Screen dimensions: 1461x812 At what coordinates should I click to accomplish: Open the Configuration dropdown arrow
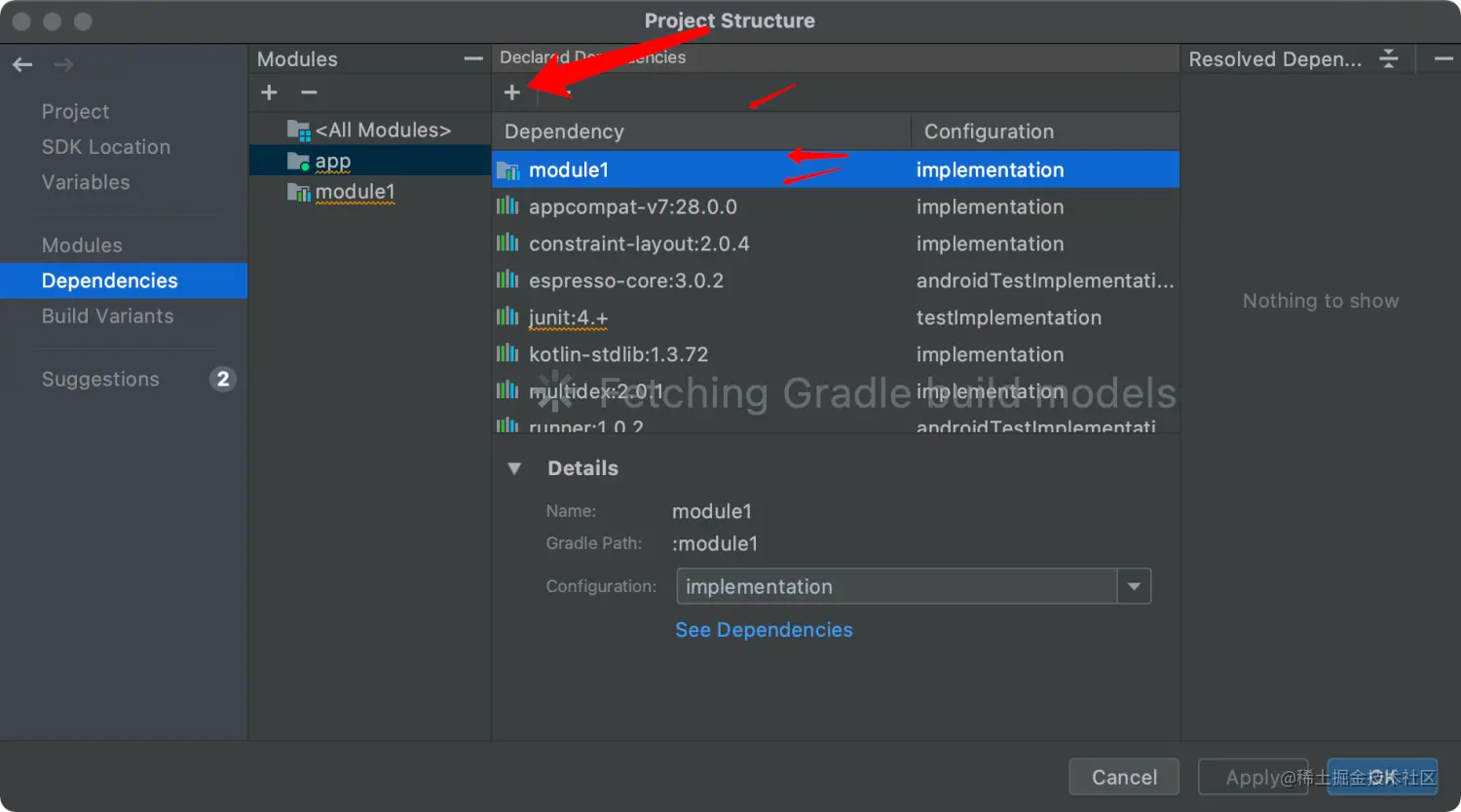tap(1134, 586)
